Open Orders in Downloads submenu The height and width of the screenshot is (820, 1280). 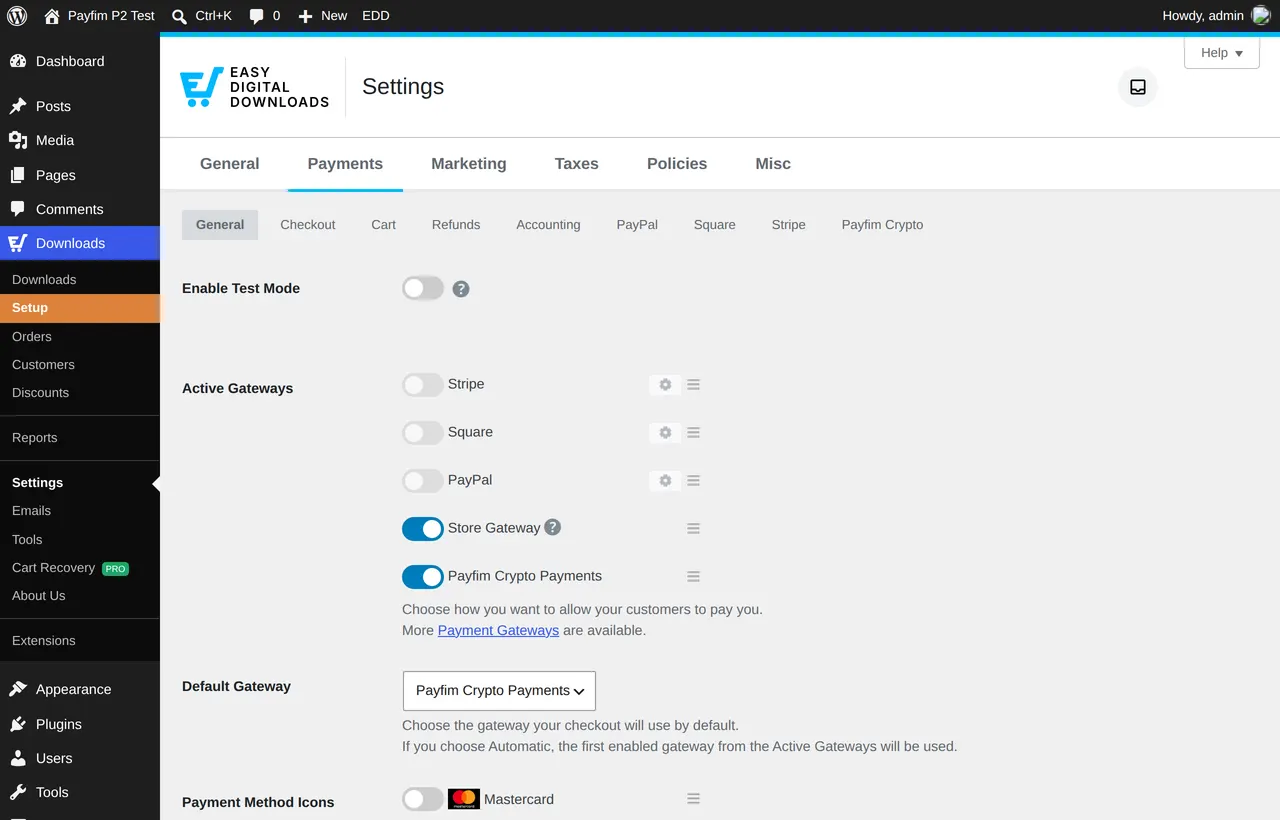coord(80,337)
